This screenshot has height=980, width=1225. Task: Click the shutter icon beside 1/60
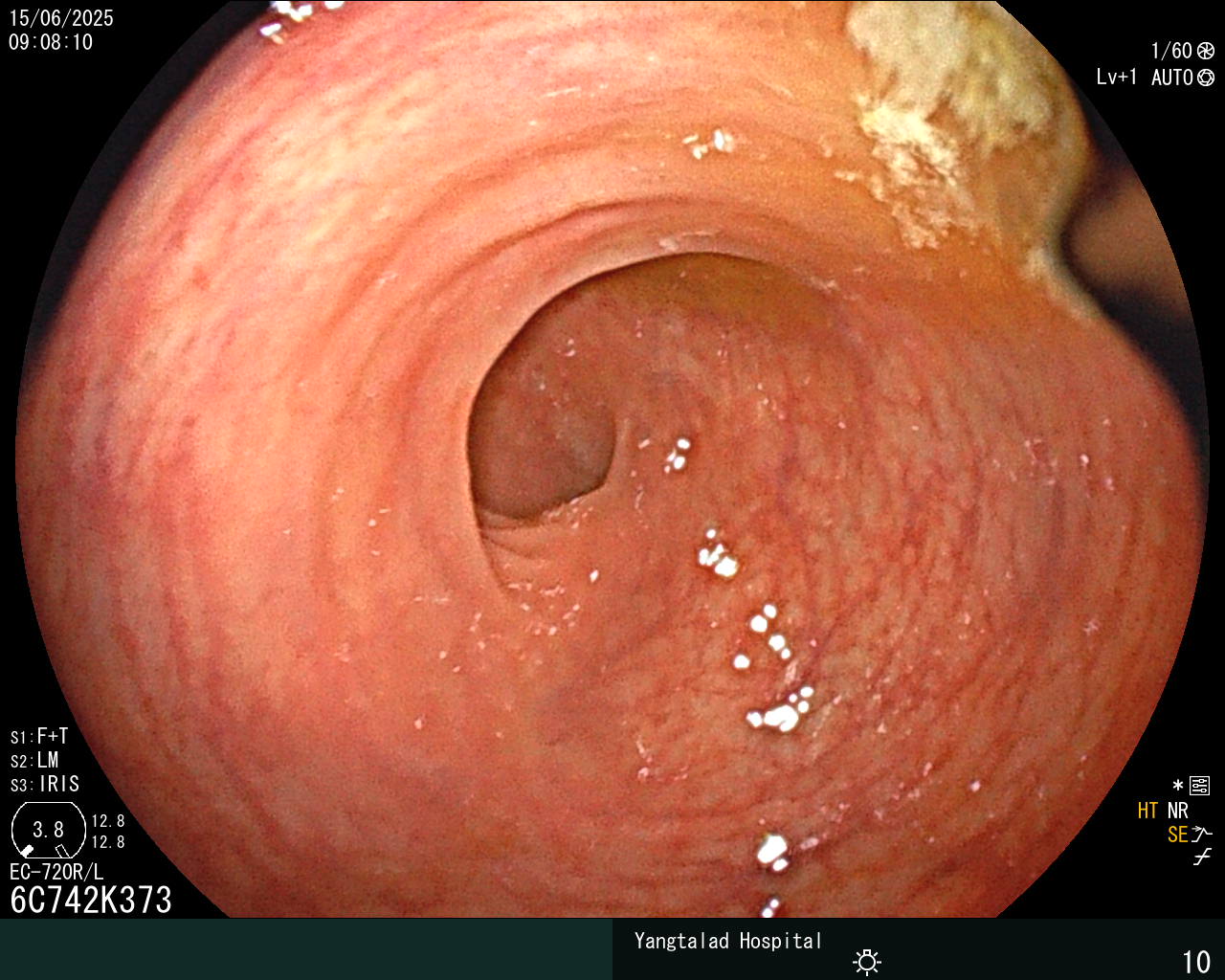1206,51
